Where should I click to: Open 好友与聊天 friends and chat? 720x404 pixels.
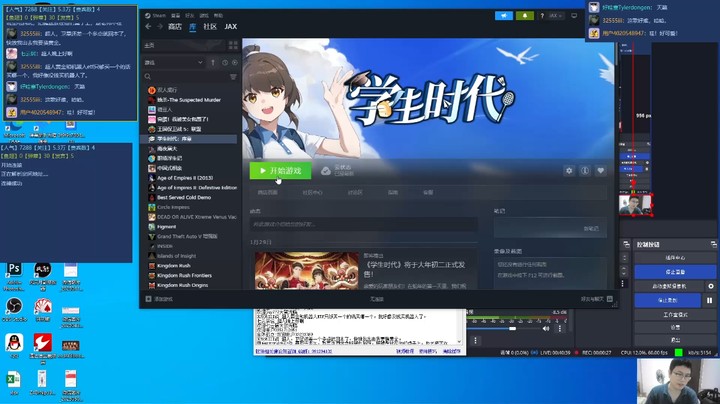597,299
